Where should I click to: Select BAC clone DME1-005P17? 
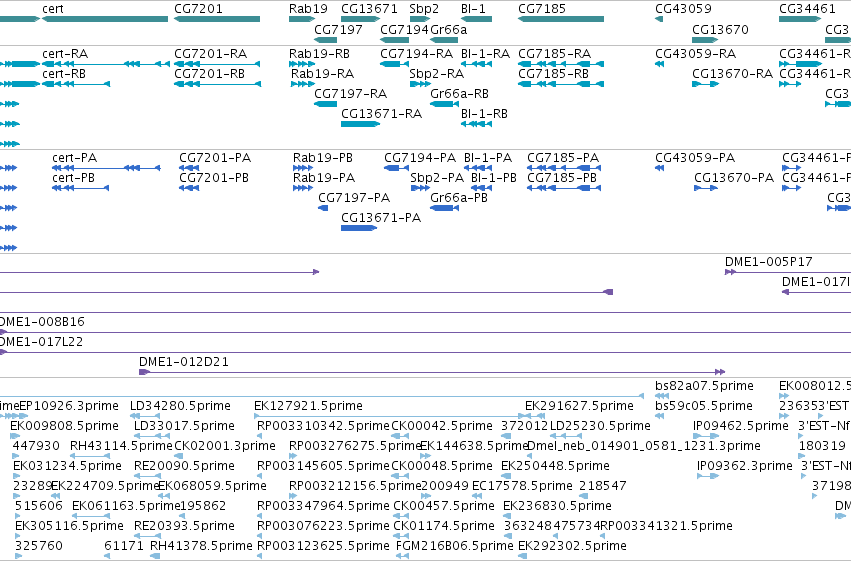click(x=769, y=262)
